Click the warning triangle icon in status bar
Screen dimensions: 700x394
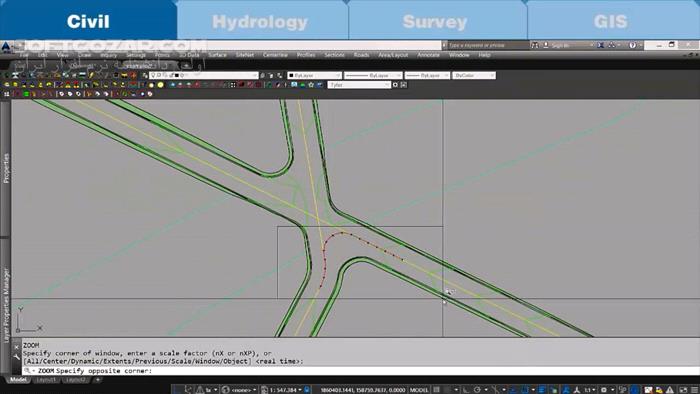[x=670, y=390]
